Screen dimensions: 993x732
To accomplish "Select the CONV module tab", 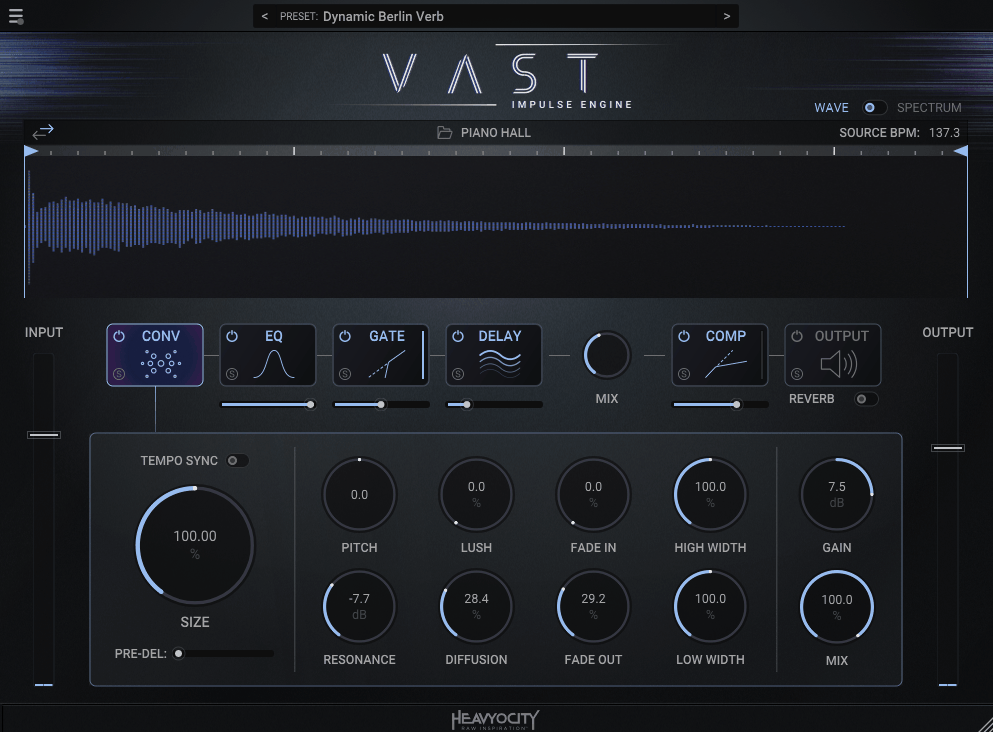I will tap(155, 355).
